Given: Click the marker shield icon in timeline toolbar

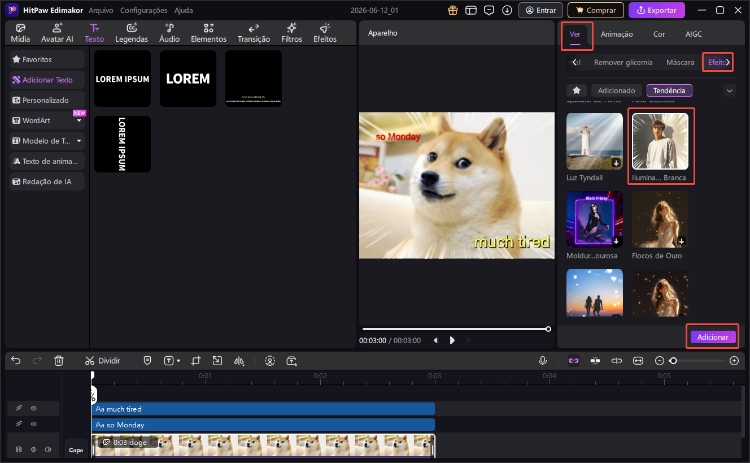Looking at the screenshot, I should pos(147,361).
